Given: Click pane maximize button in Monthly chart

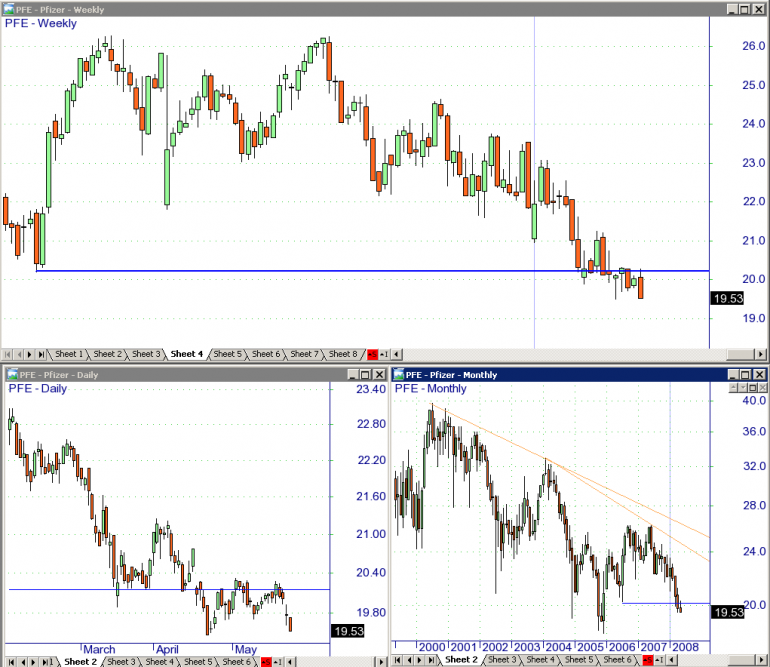Looking at the screenshot, I should [753, 388].
